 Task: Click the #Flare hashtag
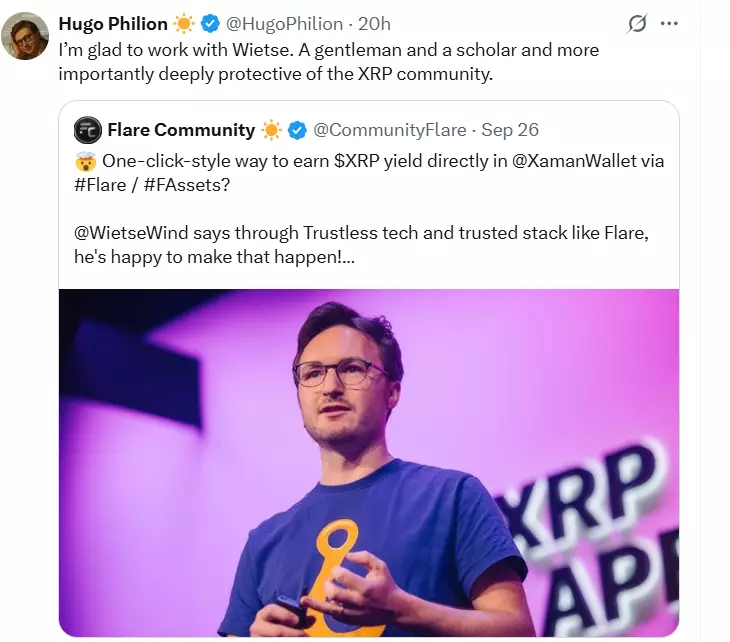[x=100, y=185]
